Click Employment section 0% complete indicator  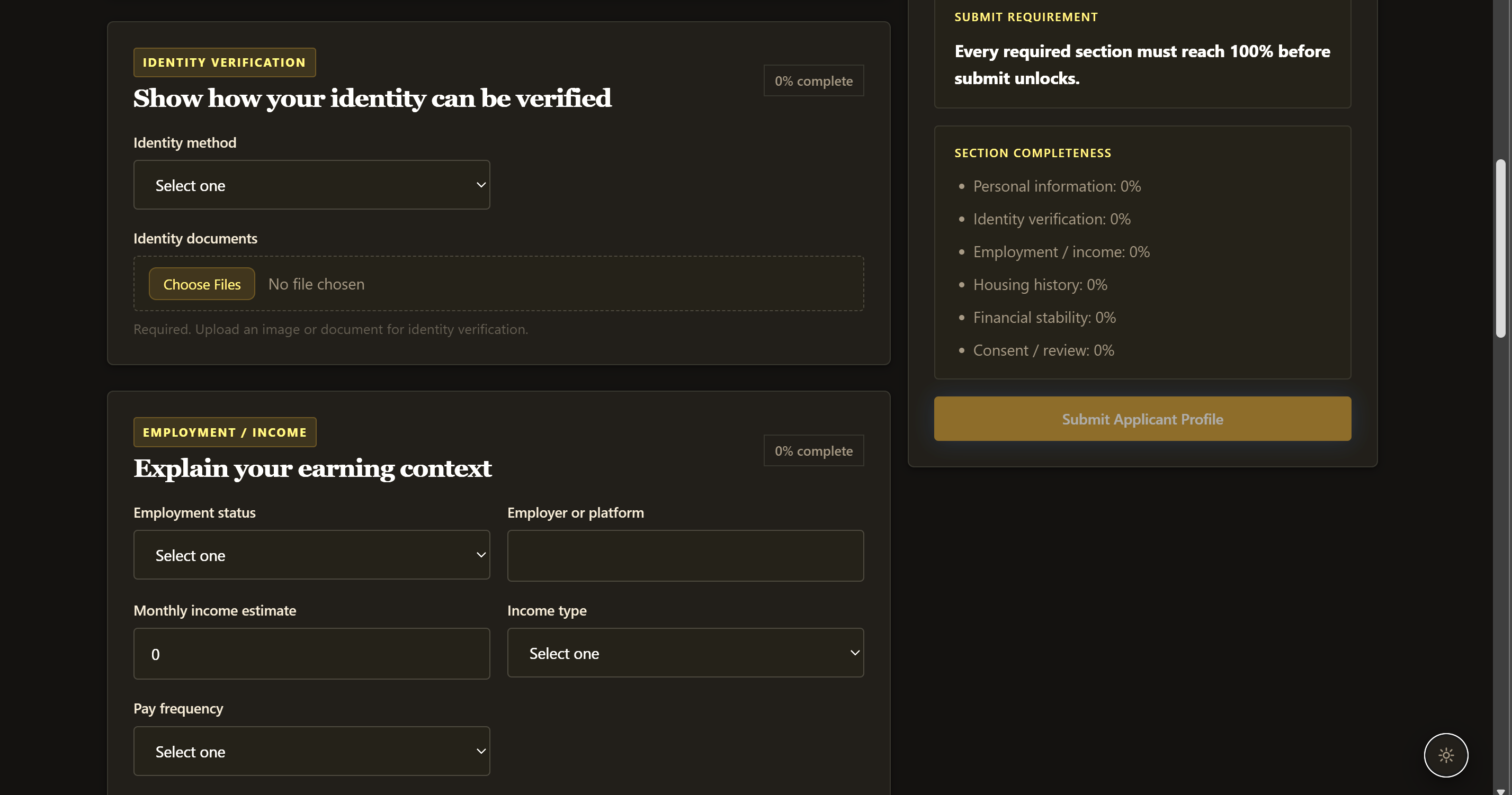coord(813,450)
